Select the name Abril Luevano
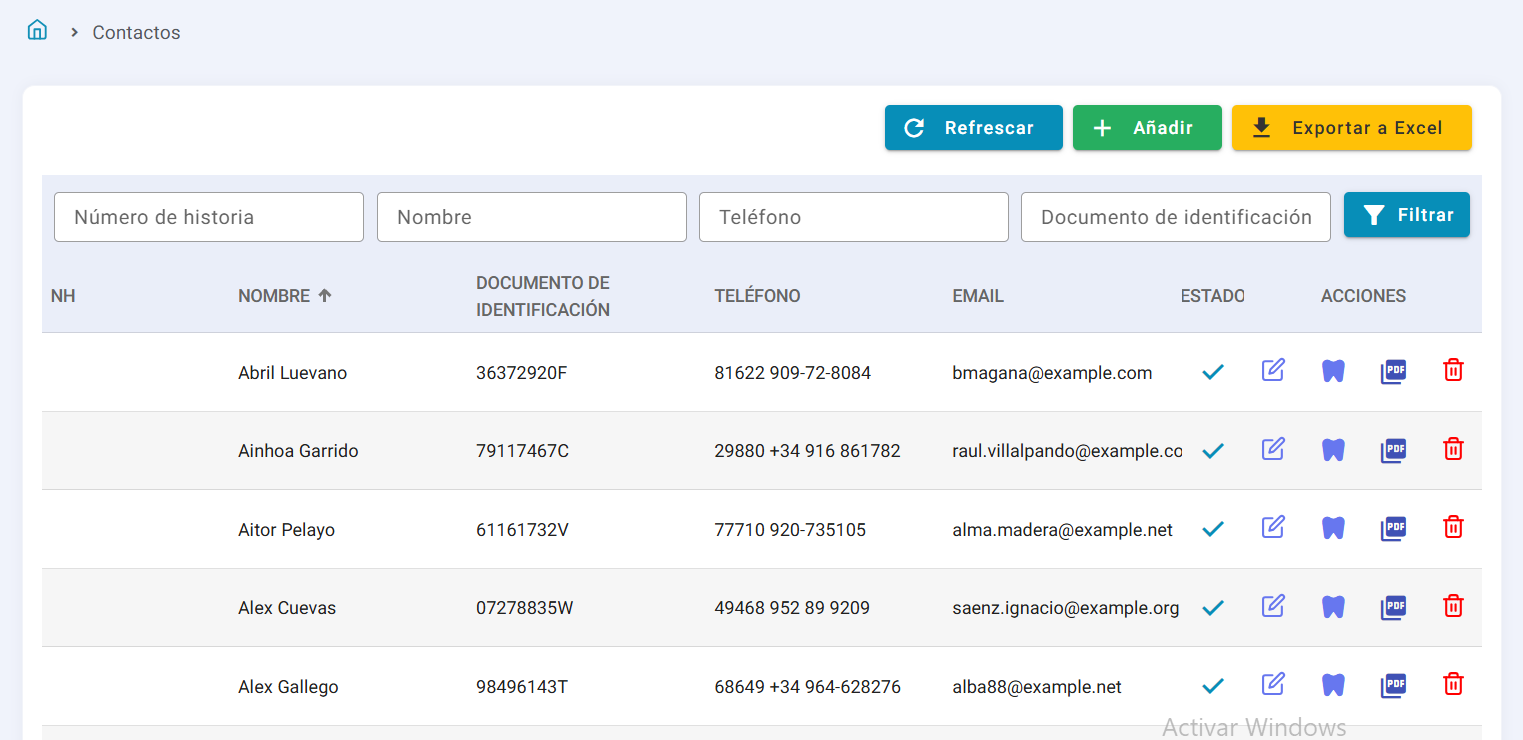 tap(292, 373)
